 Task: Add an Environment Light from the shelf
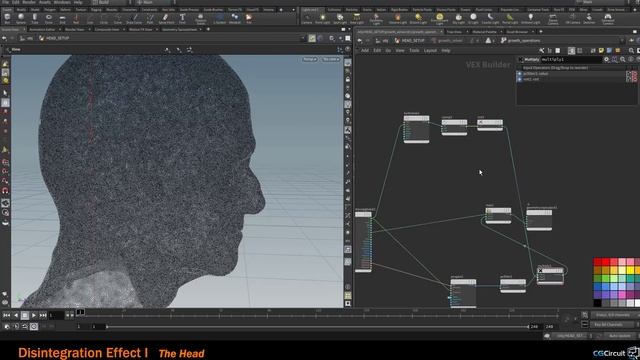(440, 19)
